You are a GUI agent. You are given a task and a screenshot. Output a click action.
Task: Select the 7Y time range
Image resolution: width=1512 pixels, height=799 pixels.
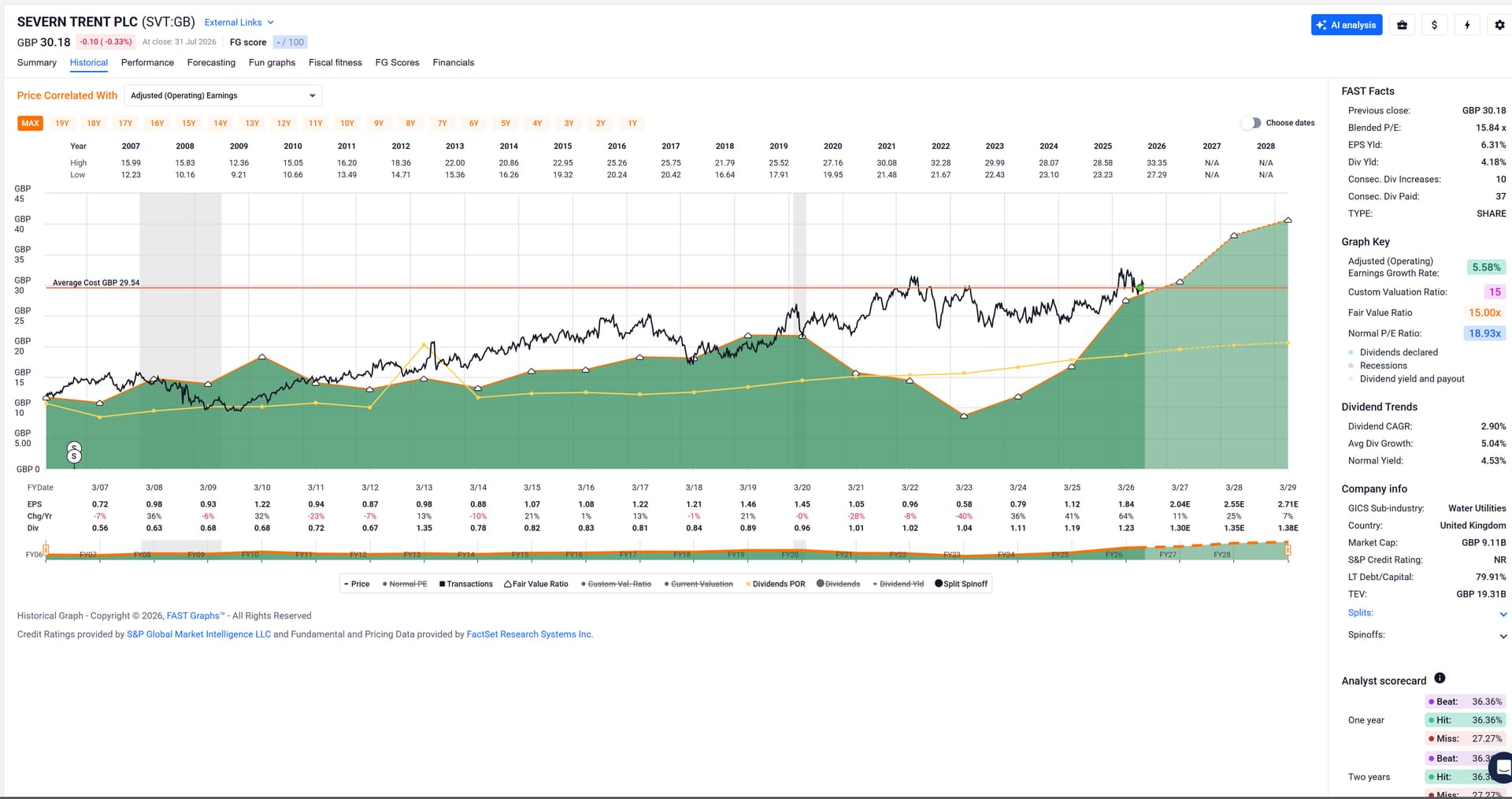tap(443, 123)
